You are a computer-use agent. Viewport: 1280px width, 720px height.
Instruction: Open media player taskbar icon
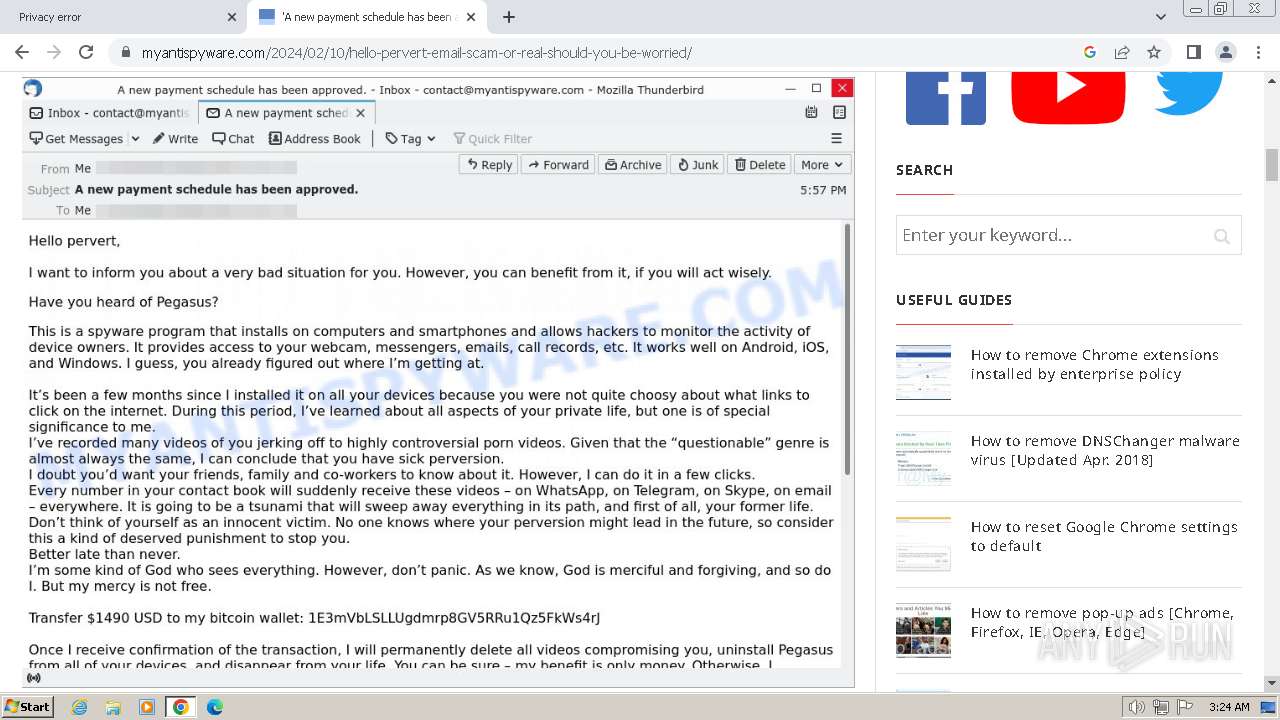point(147,707)
